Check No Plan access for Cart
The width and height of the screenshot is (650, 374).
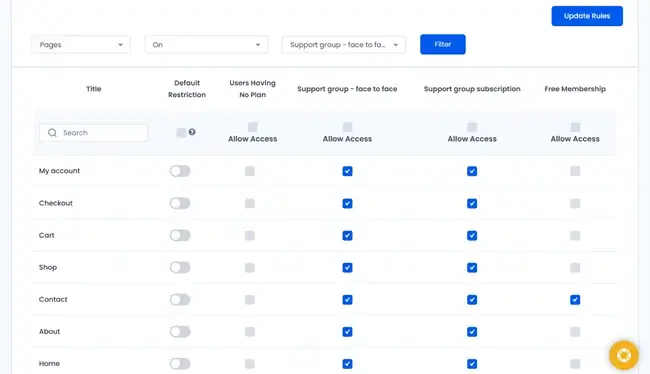[250, 236]
